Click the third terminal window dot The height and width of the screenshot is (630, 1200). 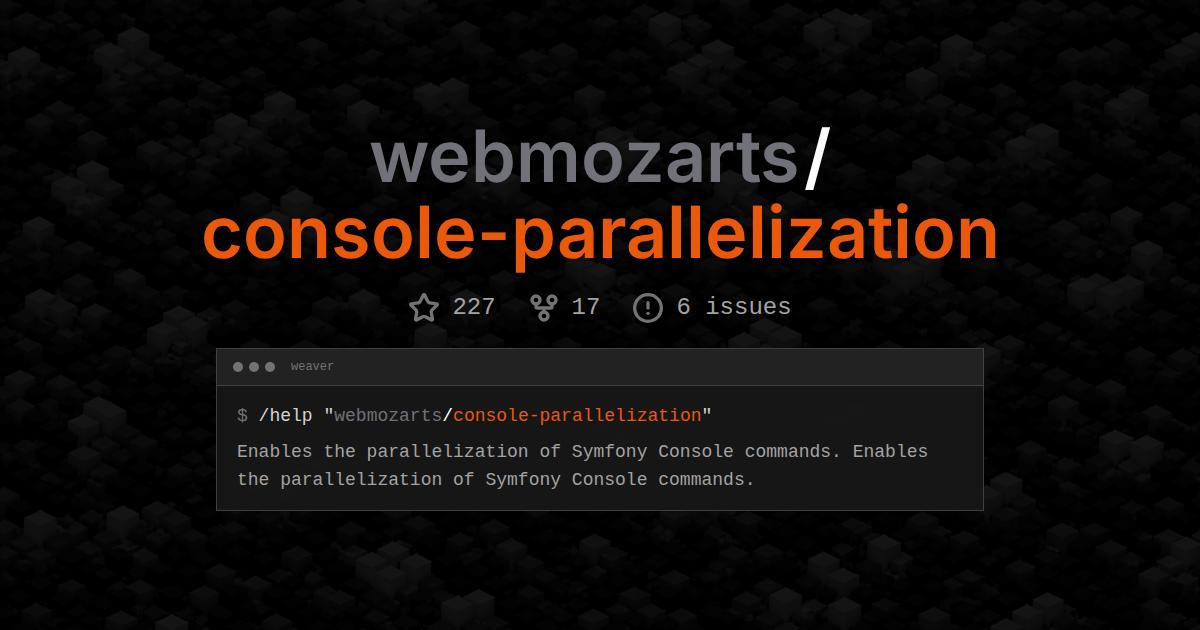pyautogui.click(x=270, y=367)
